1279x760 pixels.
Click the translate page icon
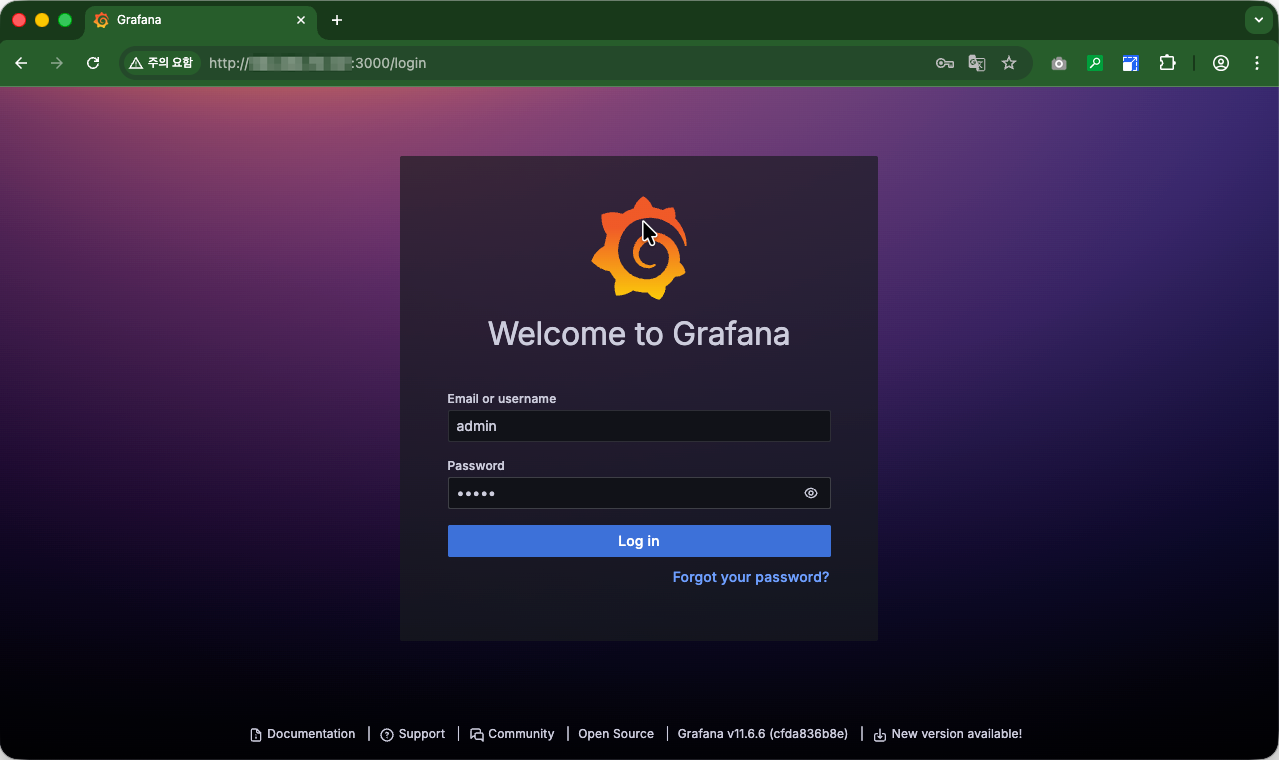click(977, 63)
